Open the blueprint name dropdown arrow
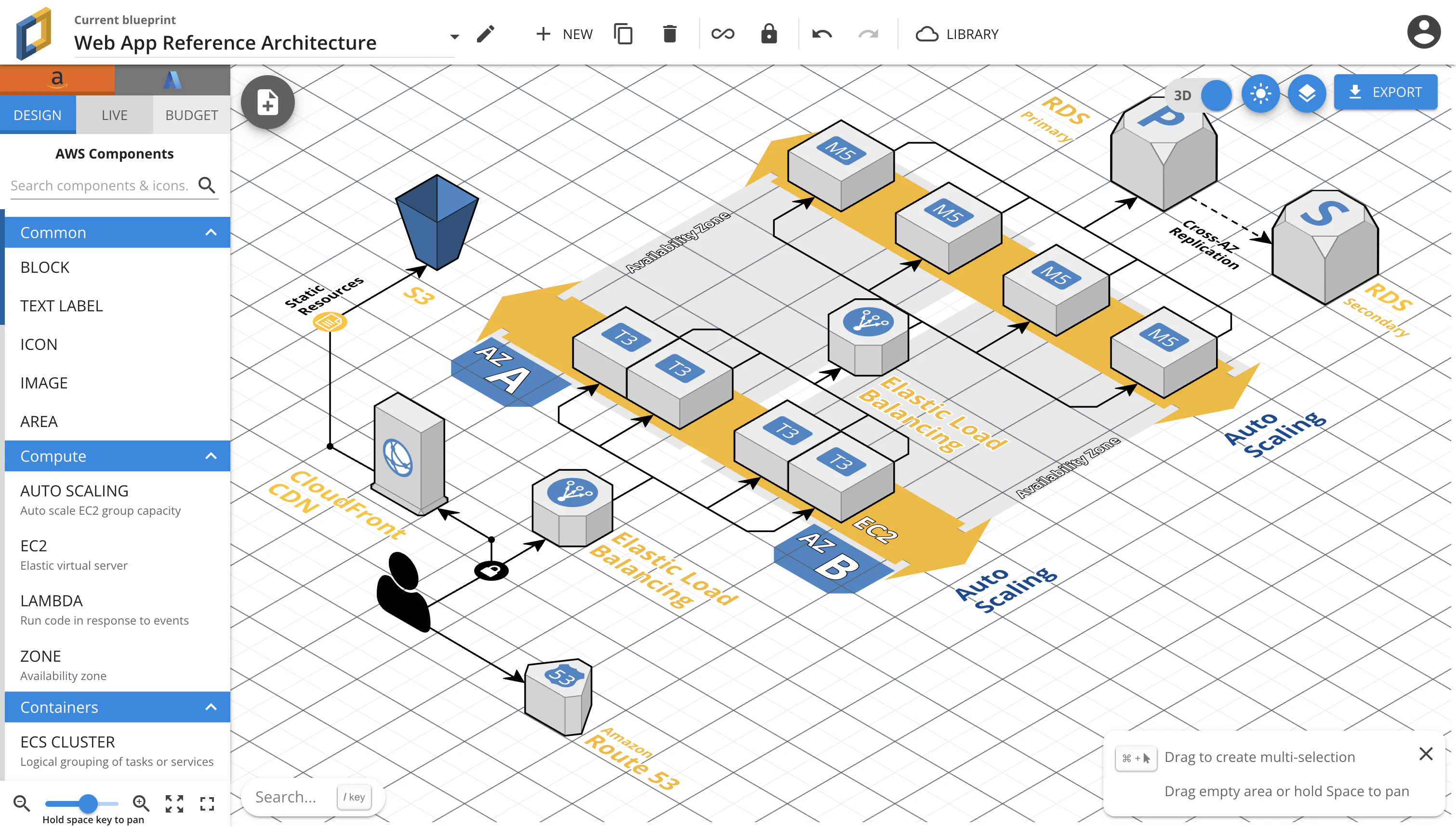1456x827 pixels. point(454,37)
